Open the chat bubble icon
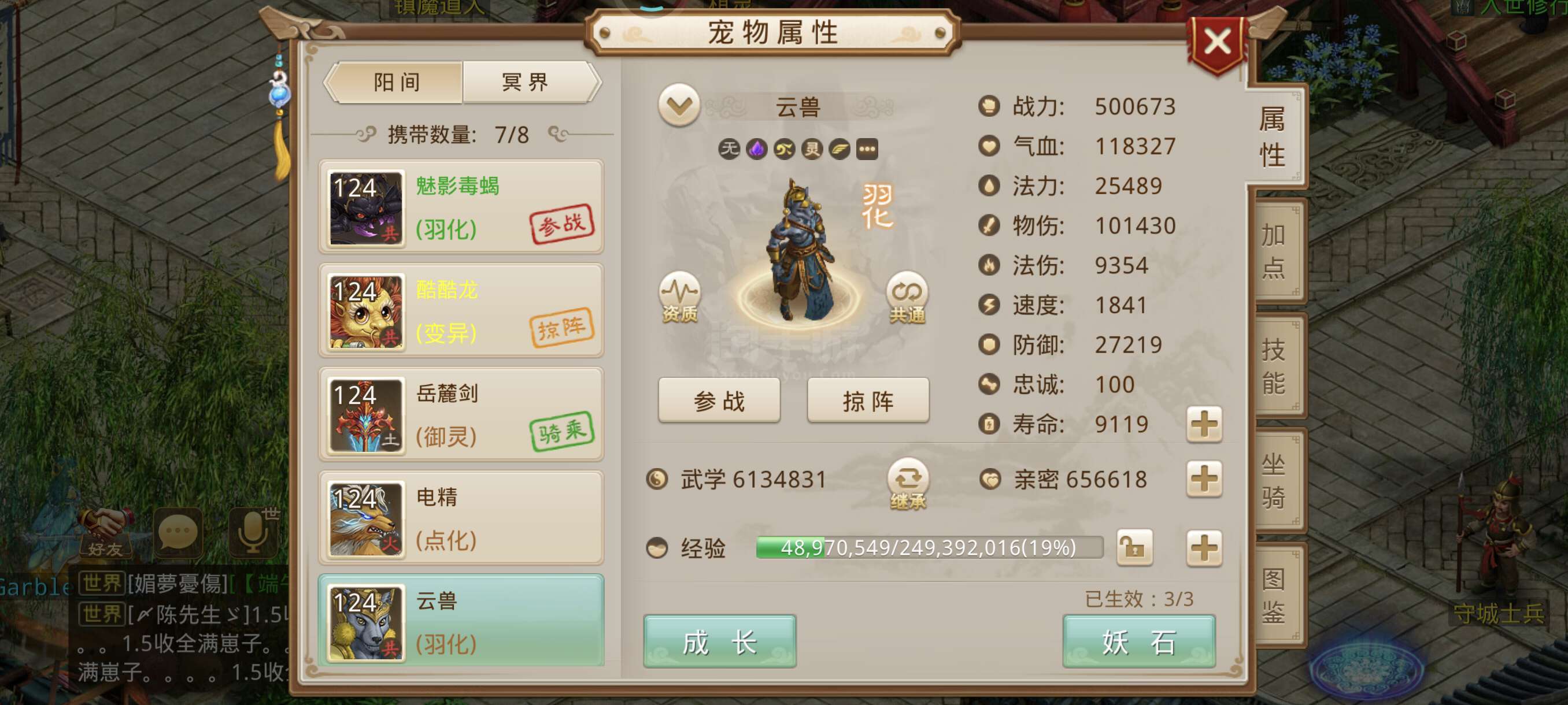Viewport: 1568px width, 705px height. coord(178,531)
